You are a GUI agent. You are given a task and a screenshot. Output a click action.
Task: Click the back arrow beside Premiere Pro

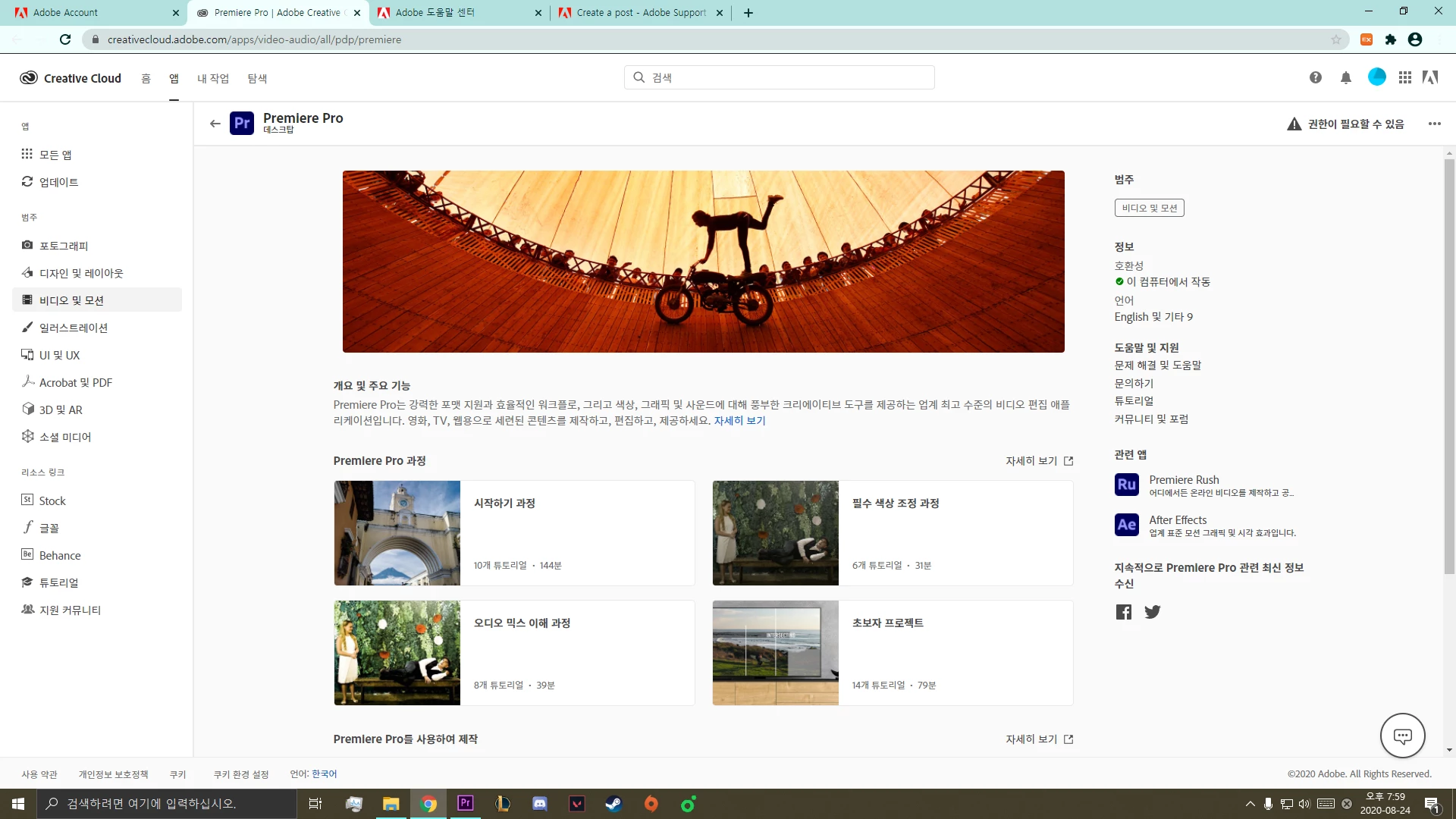point(215,124)
